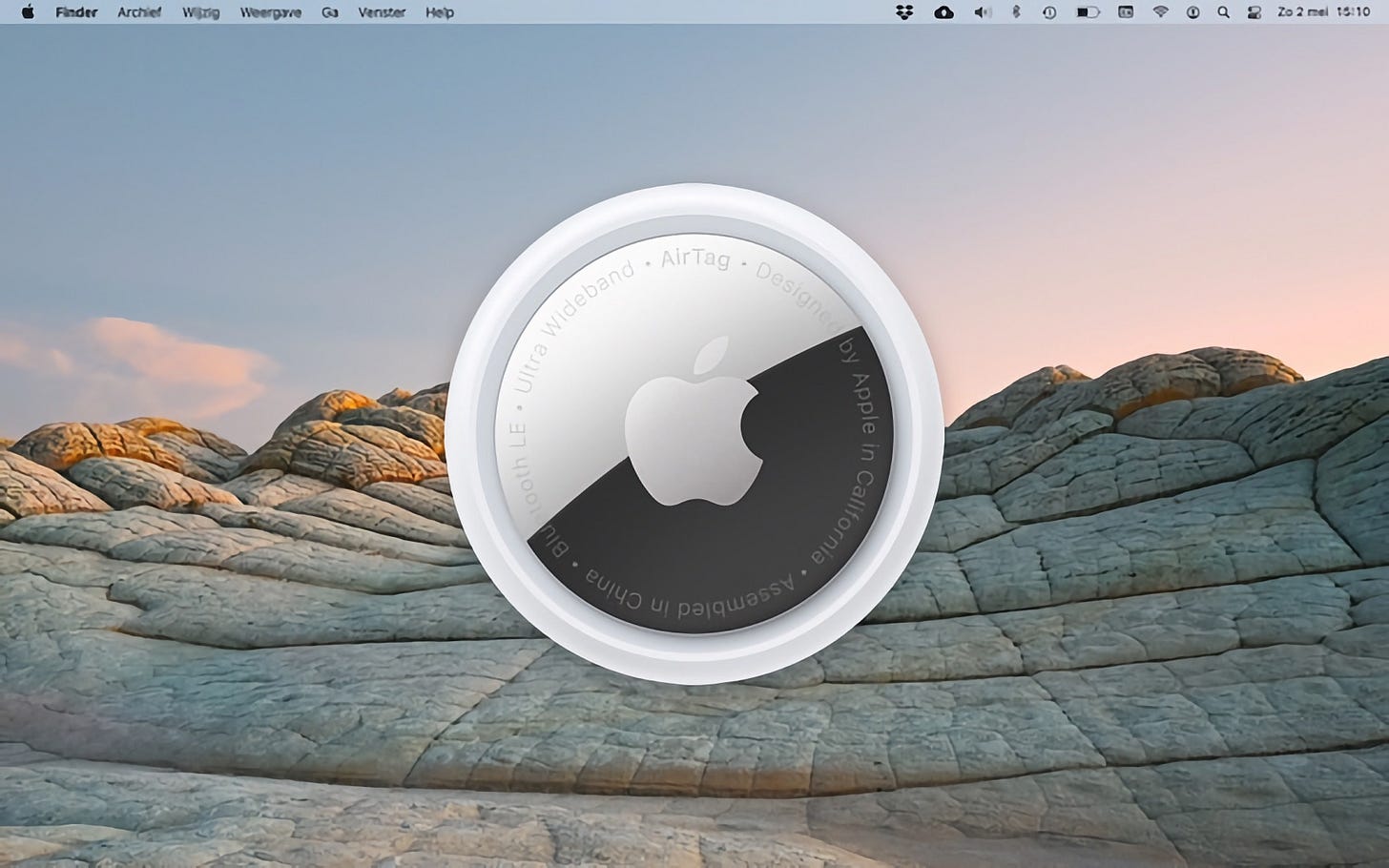This screenshot has height=868, width=1389.
Task: Click the date and time clock
Action: point(1324,12)
